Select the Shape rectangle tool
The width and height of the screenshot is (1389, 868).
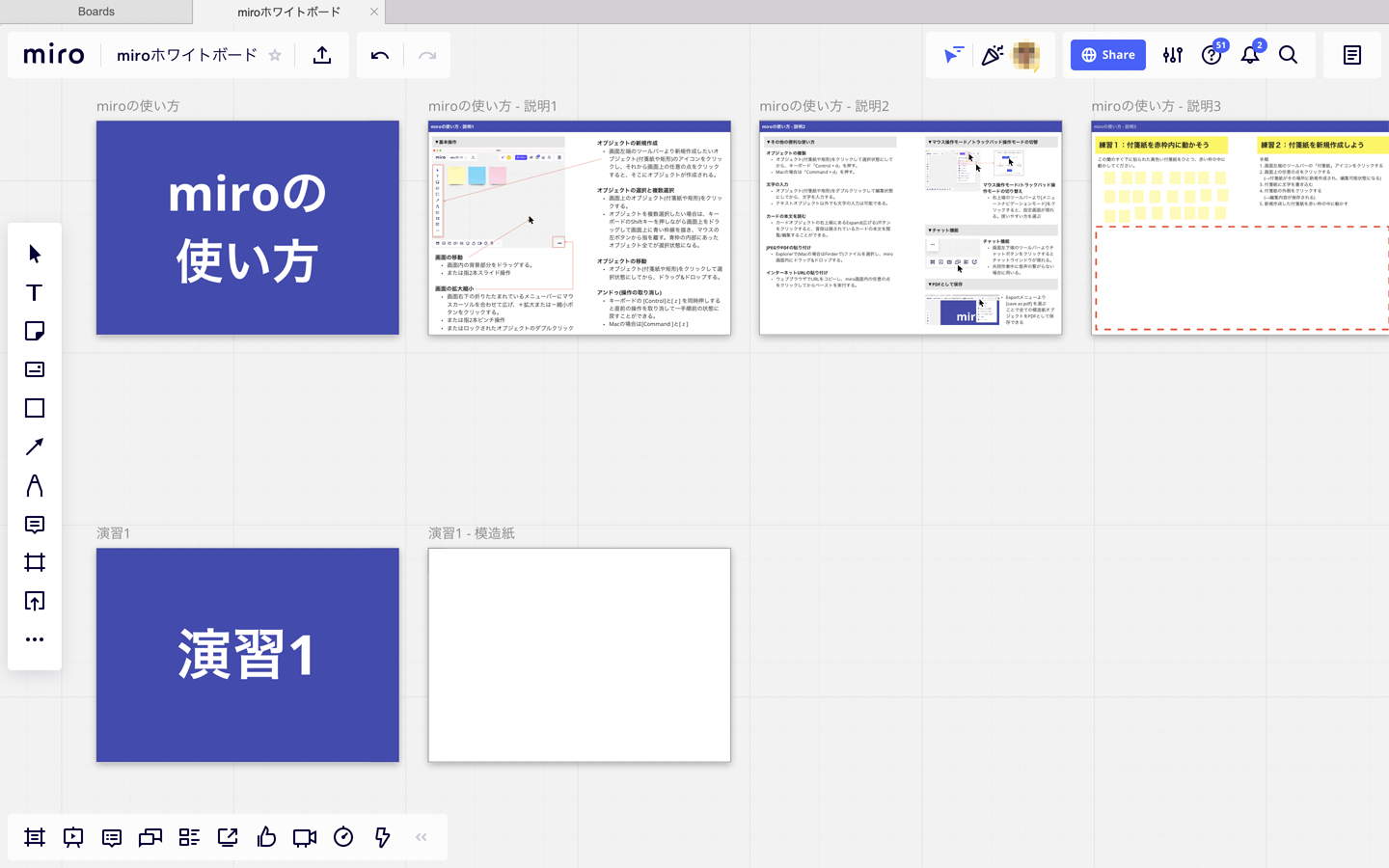pyautogui.click(x=35, y=408)
